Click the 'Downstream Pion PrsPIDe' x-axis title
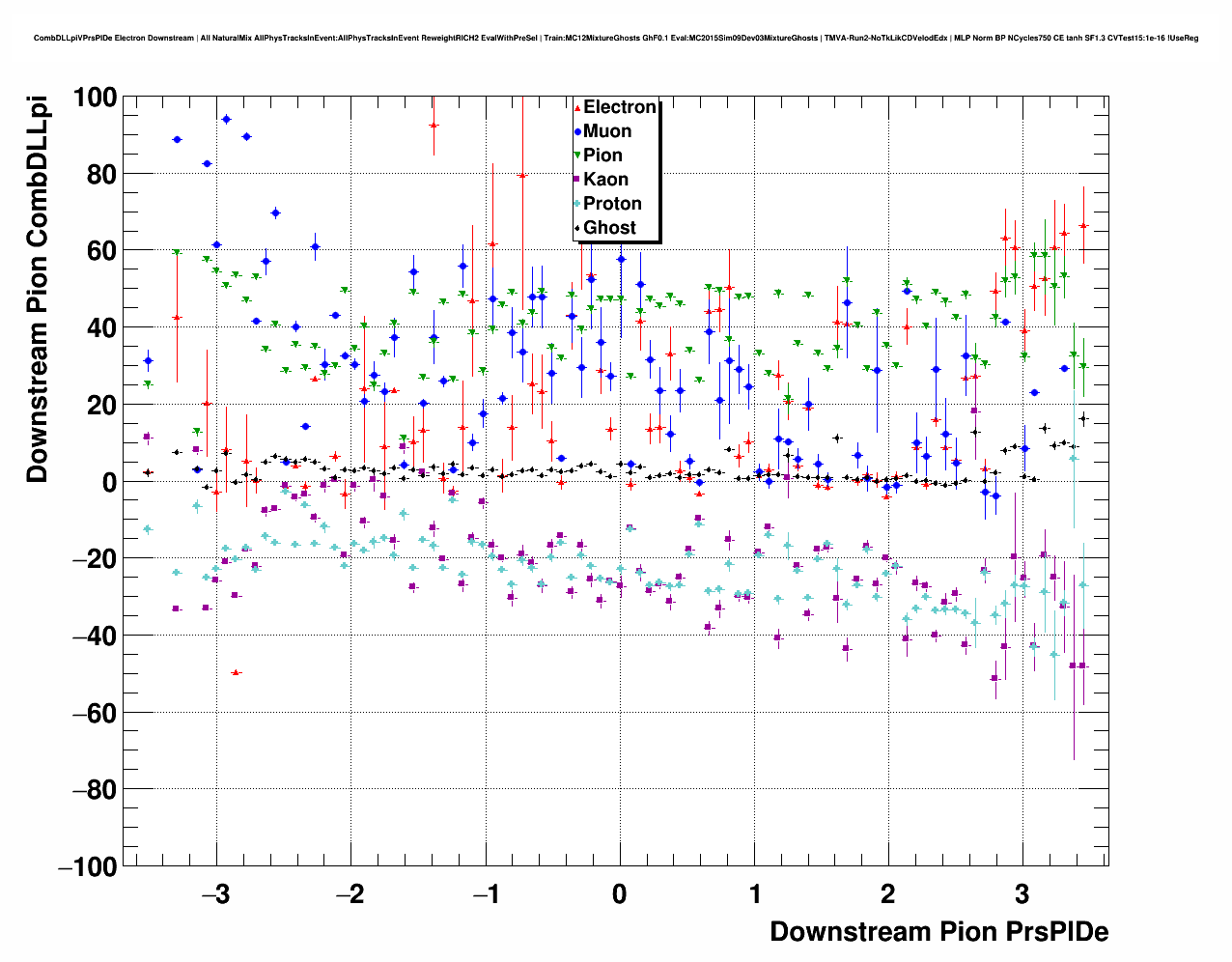The image size is (1232, 962). coord(938,932)
